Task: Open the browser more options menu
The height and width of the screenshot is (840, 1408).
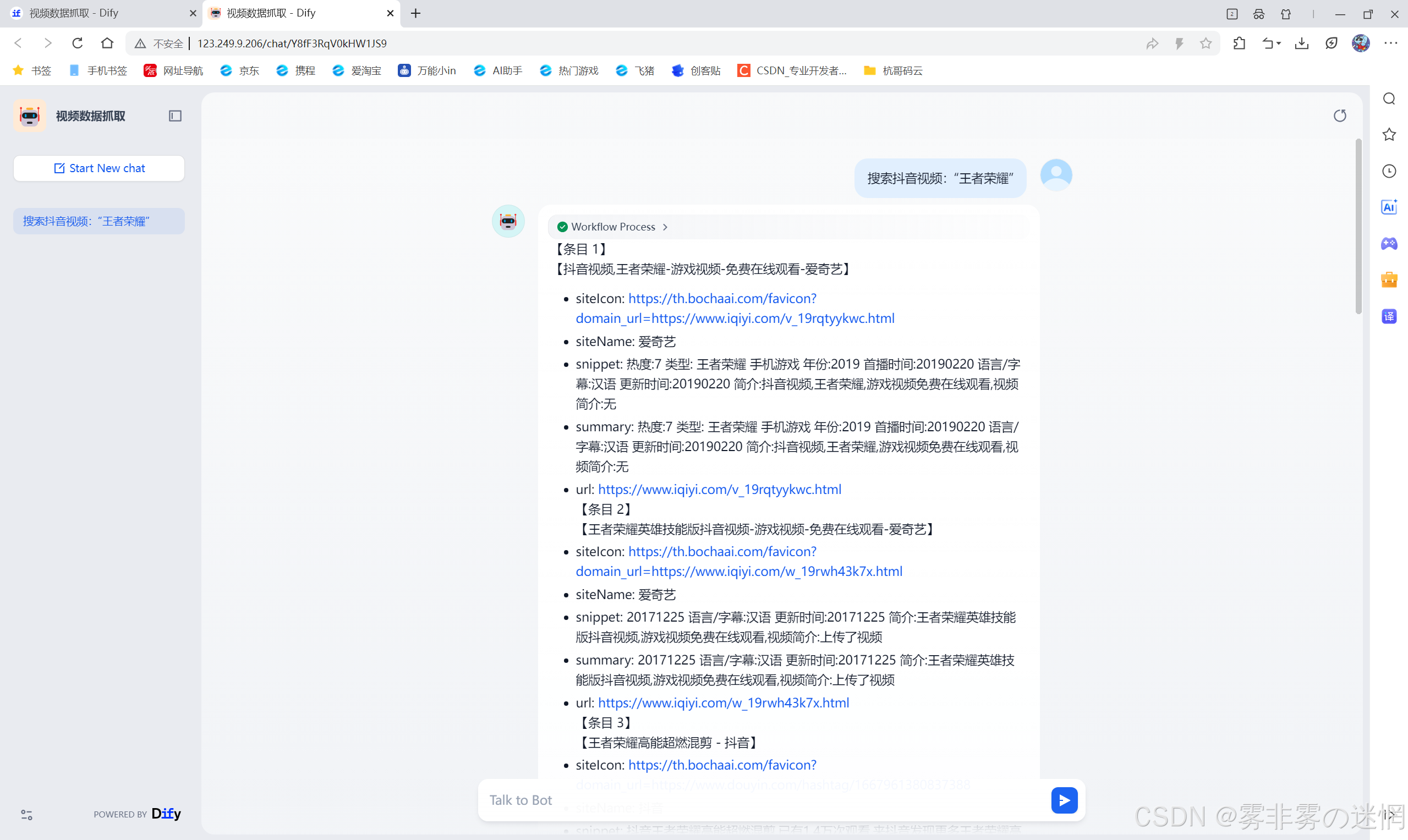Action: 1390,43
